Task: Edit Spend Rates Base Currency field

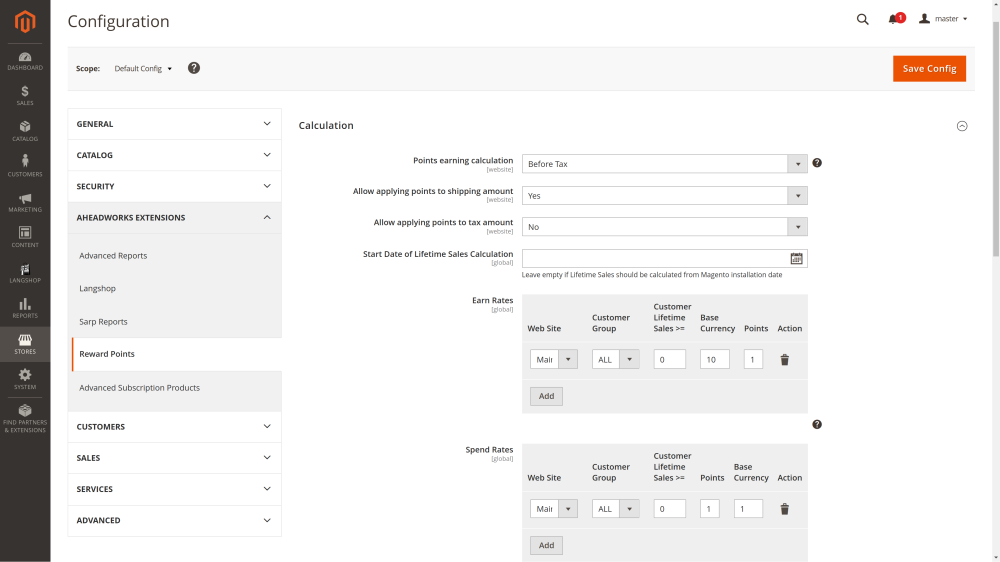Action: pyautogui.click(x=748, y=508)
